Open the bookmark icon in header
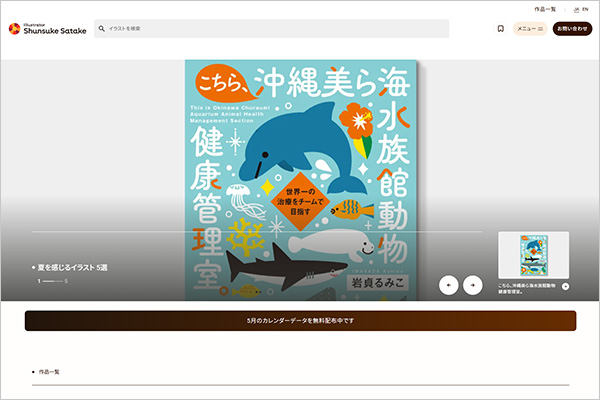The width and height of the screenshot is (600, 400). (x=501, y=29)
